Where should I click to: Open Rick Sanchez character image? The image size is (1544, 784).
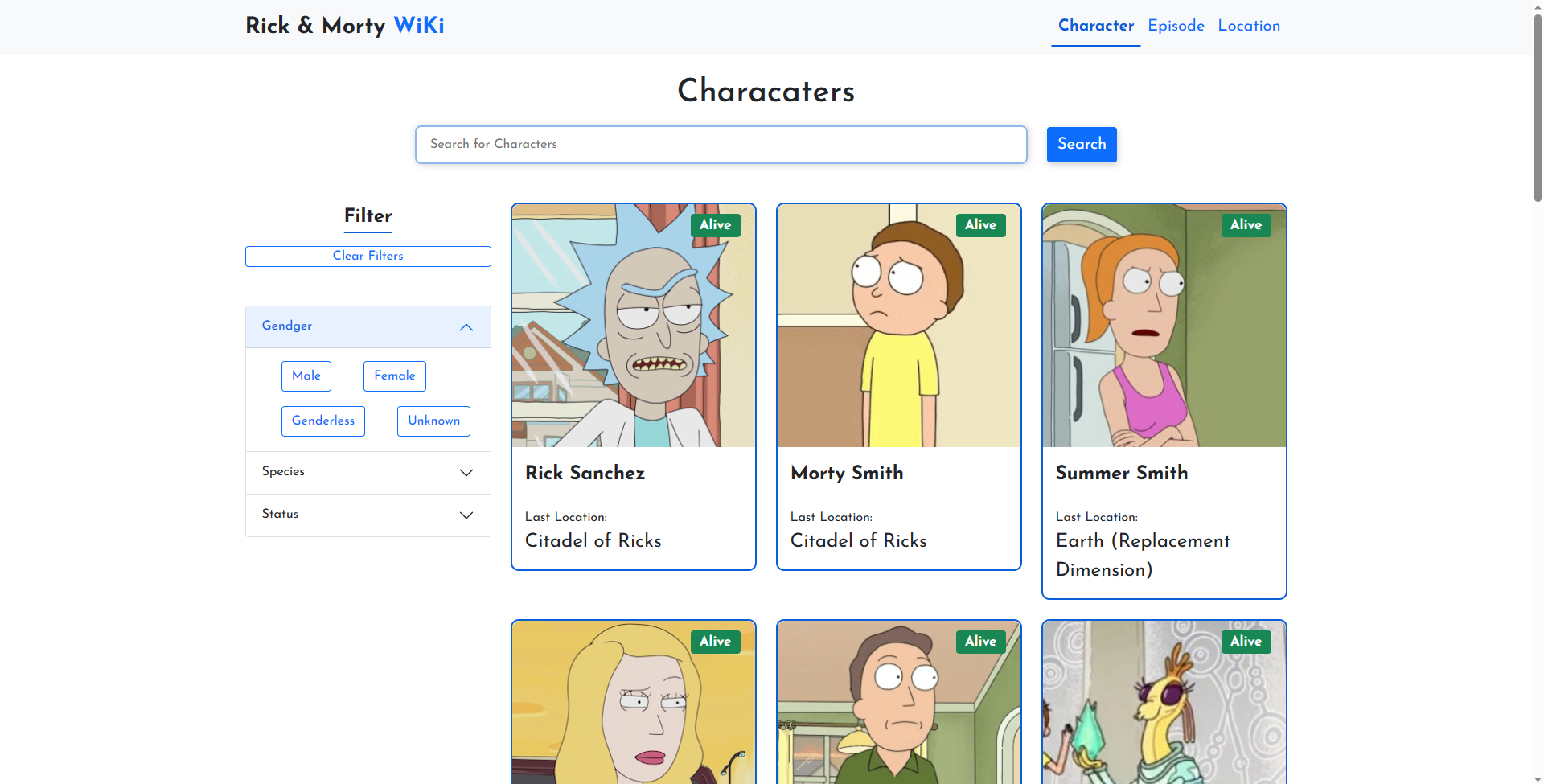coord(634,326)
